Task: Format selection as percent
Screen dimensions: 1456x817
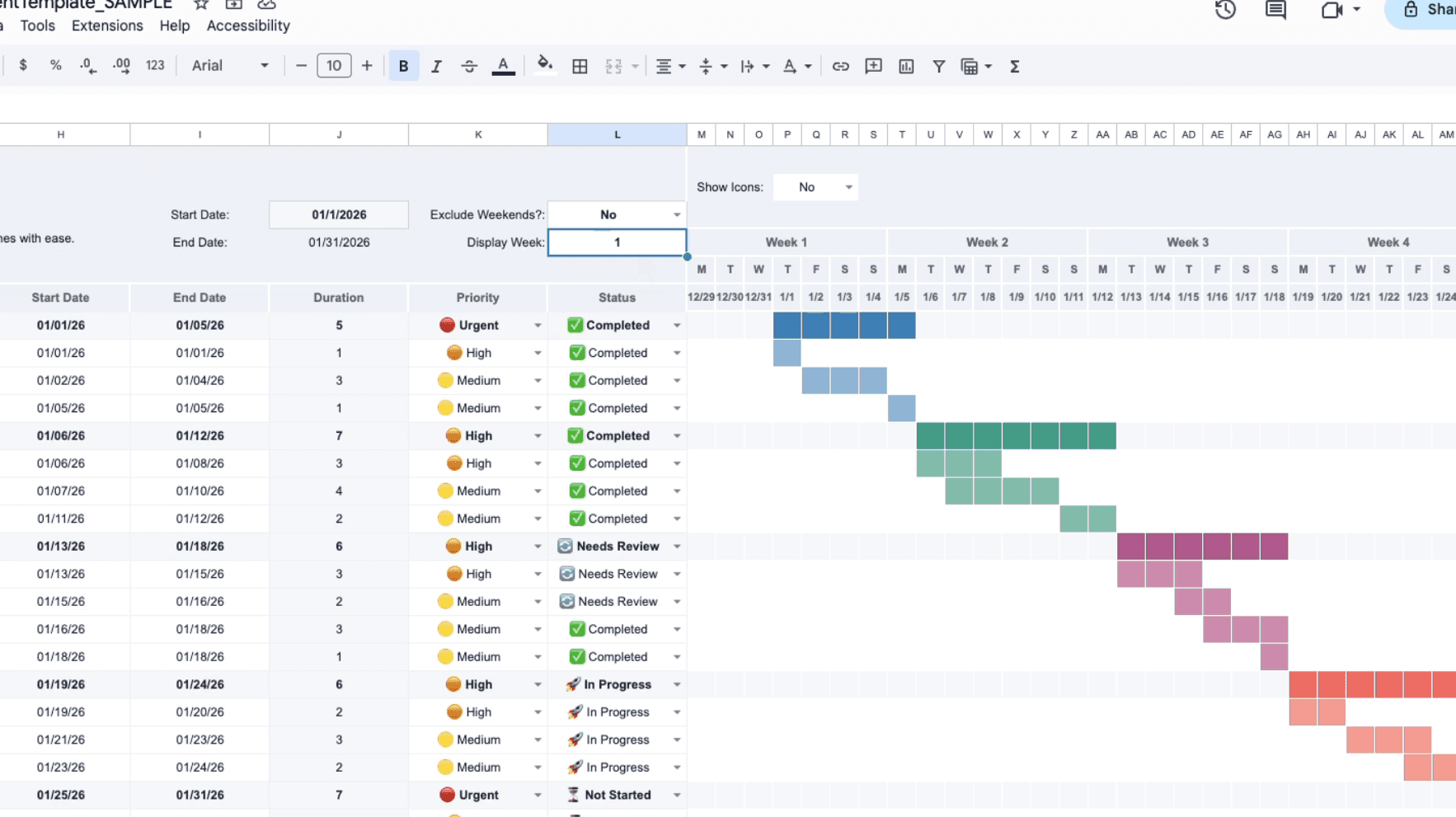Action: click(55, 65)
